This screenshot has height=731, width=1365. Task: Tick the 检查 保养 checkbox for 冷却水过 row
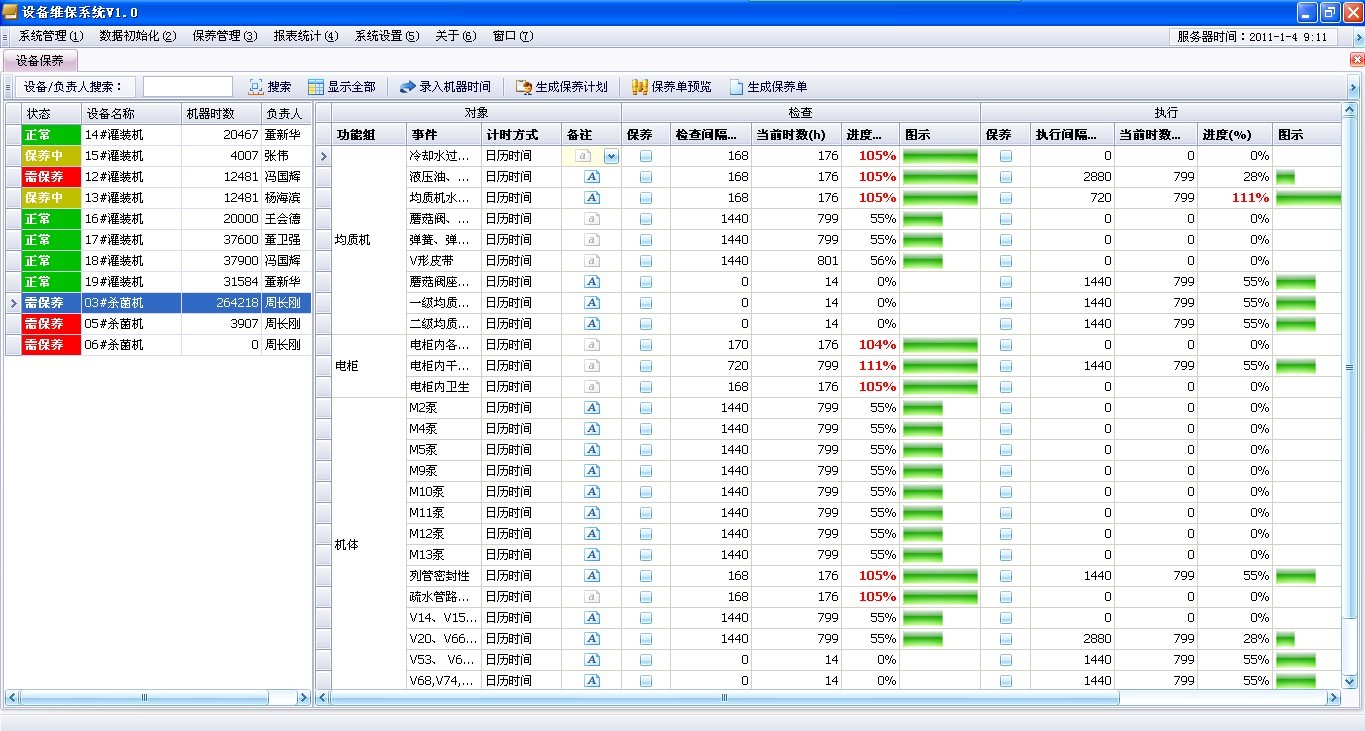pyautogui.click(x=646, y=156)
